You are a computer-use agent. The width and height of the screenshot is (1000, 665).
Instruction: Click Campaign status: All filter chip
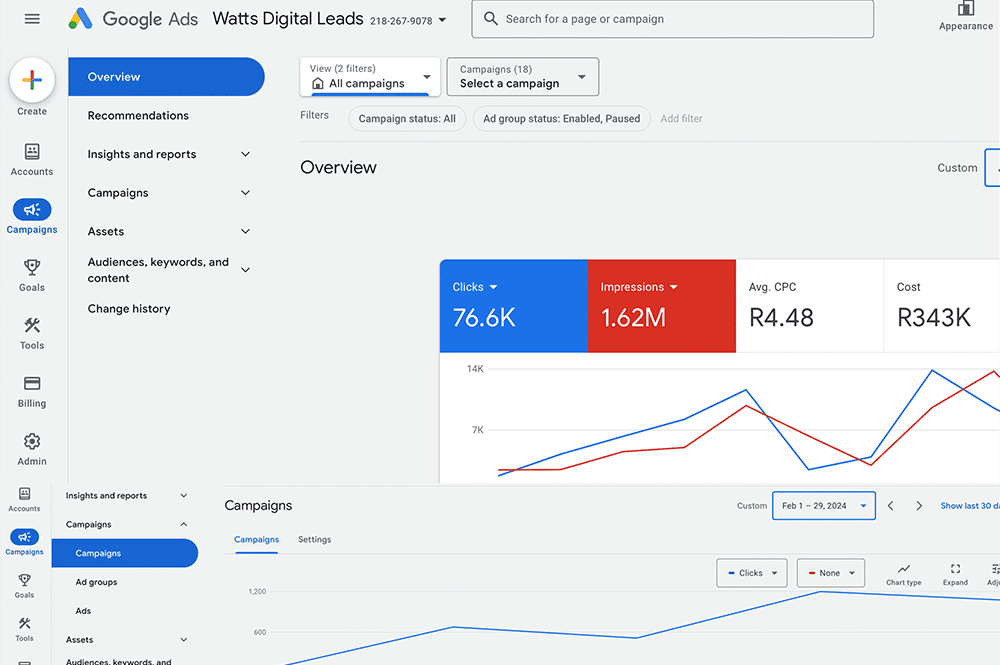click(x=407, y=119)
